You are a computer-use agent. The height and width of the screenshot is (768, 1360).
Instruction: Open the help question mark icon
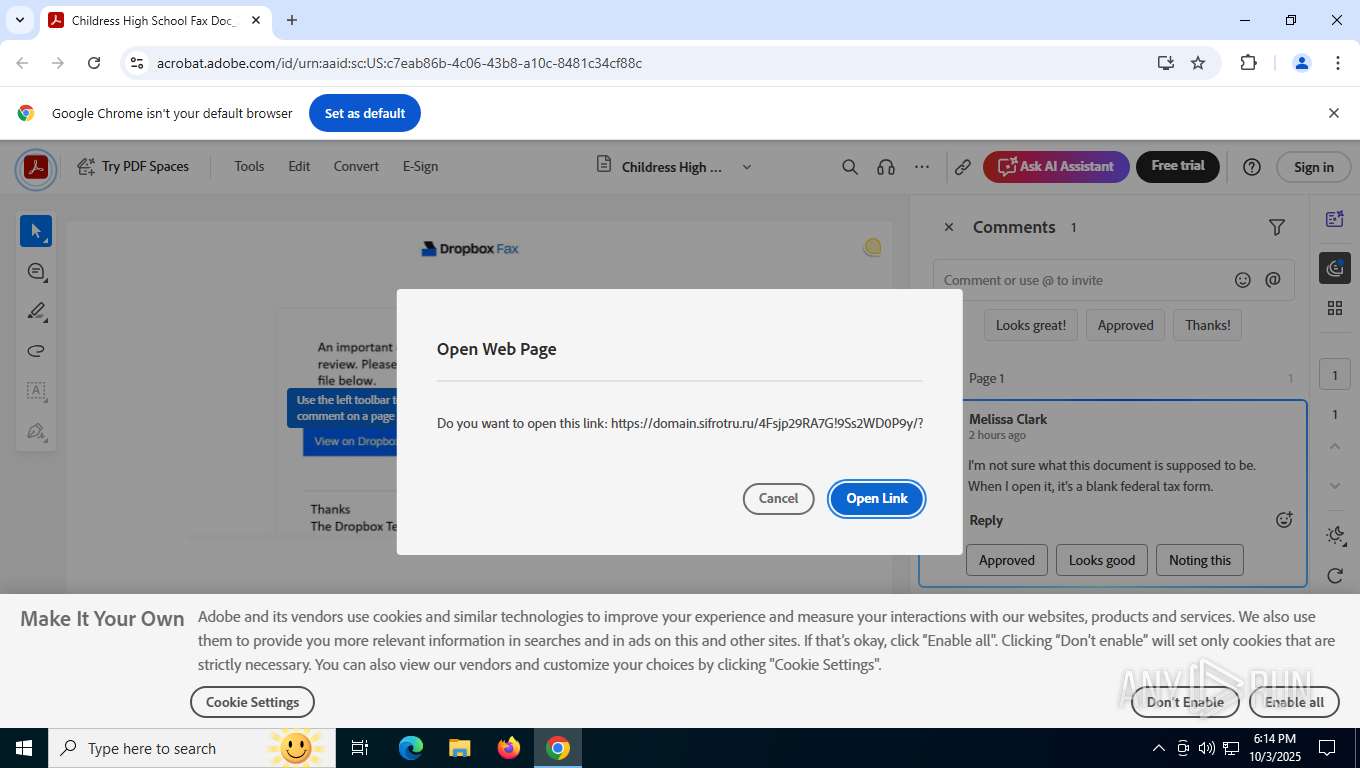pyautogui.click(x=1251, y=167)
